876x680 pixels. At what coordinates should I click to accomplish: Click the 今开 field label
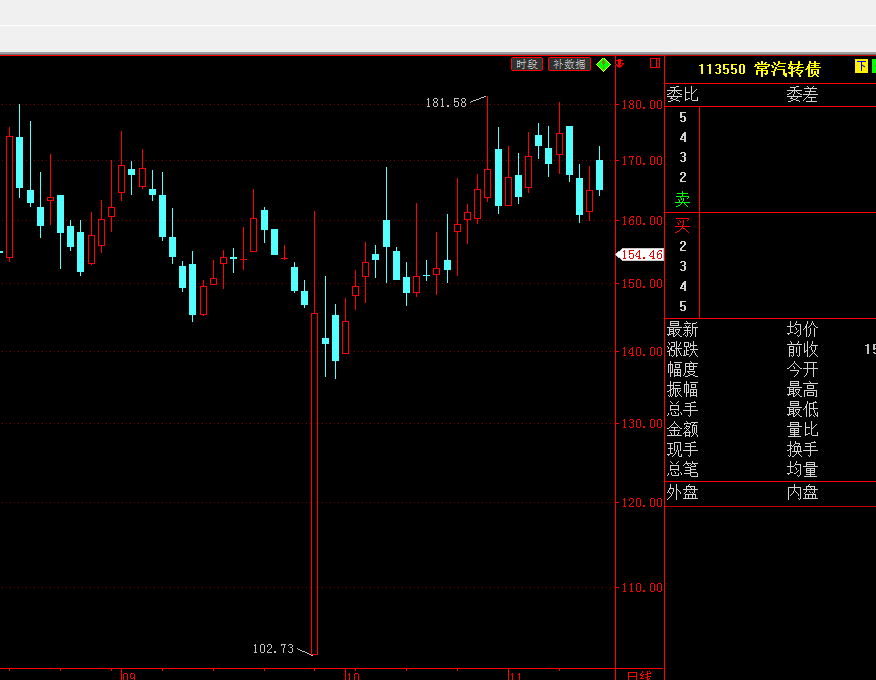[802, 369]
